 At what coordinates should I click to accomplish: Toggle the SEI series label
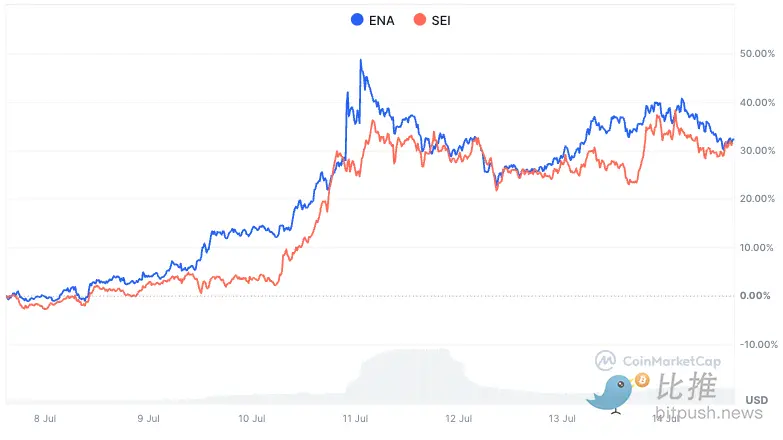click(x=442, y=19)
